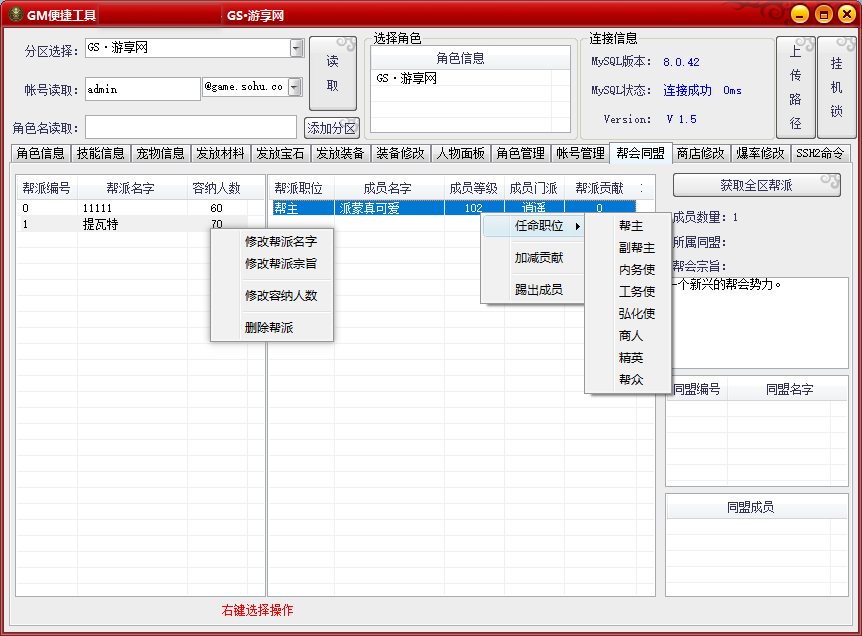Click the GM便捷工具 app icon in title bar
Screen dimensions: 862x636
click(x=15, y=15)
